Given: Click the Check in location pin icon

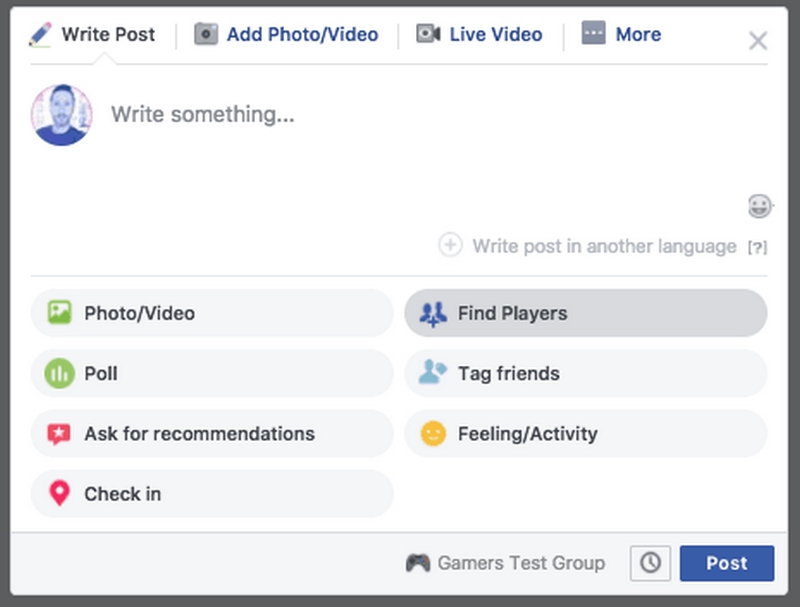Looking at the screenshot, I should [59, 493].
